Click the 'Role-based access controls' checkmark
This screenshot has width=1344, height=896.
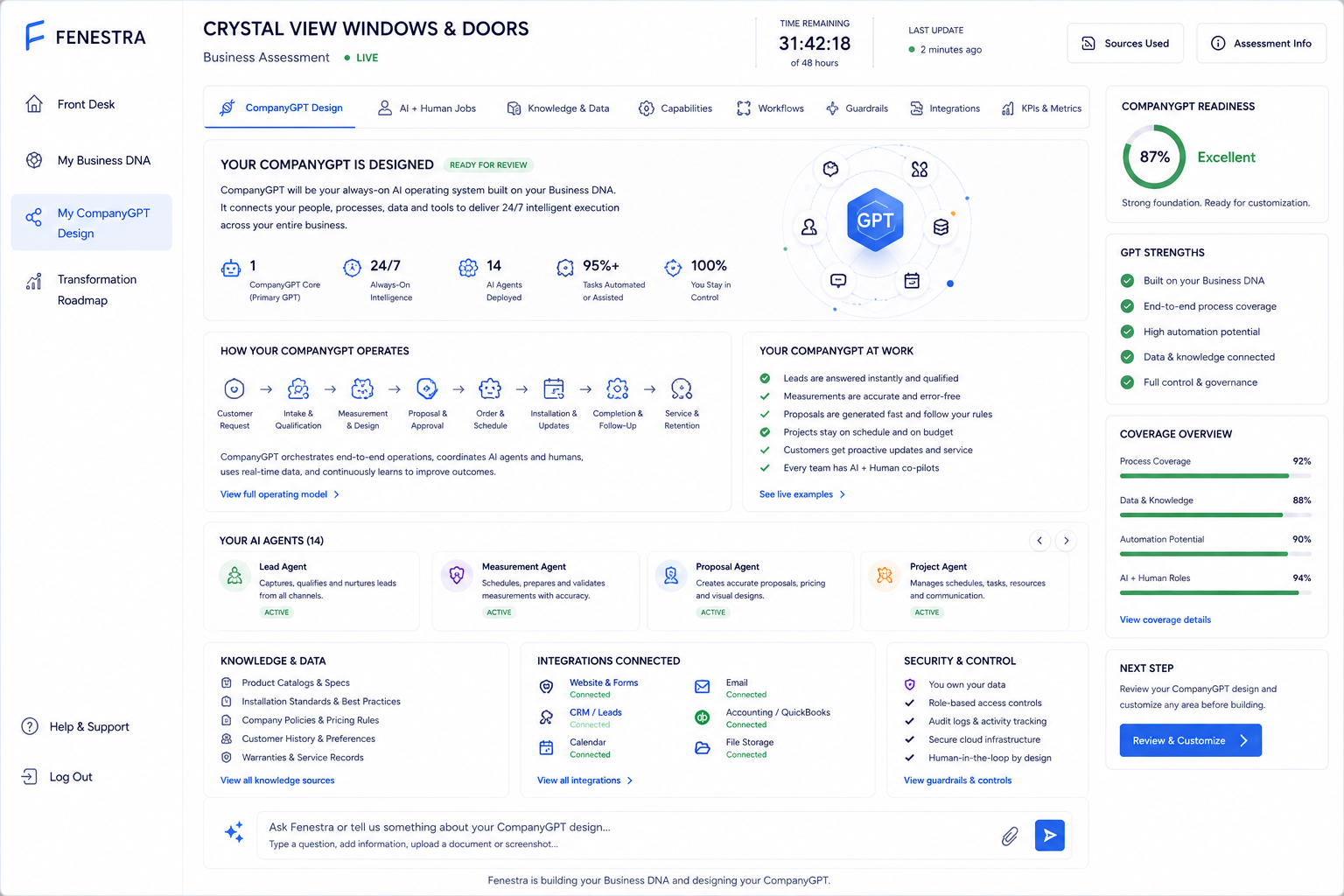910,703
